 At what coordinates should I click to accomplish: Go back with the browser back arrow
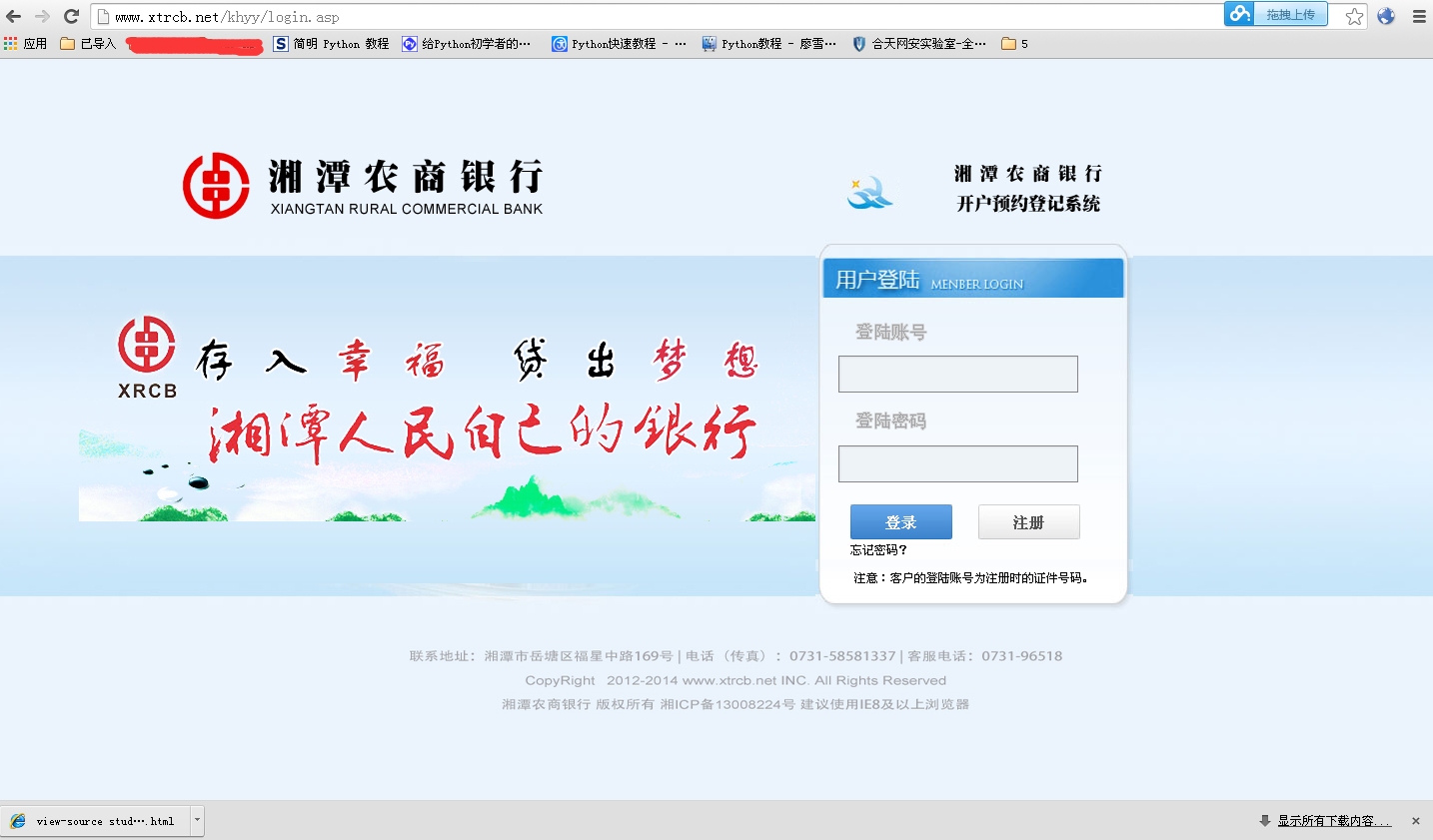pyautogui.click(x=14, y=16)
